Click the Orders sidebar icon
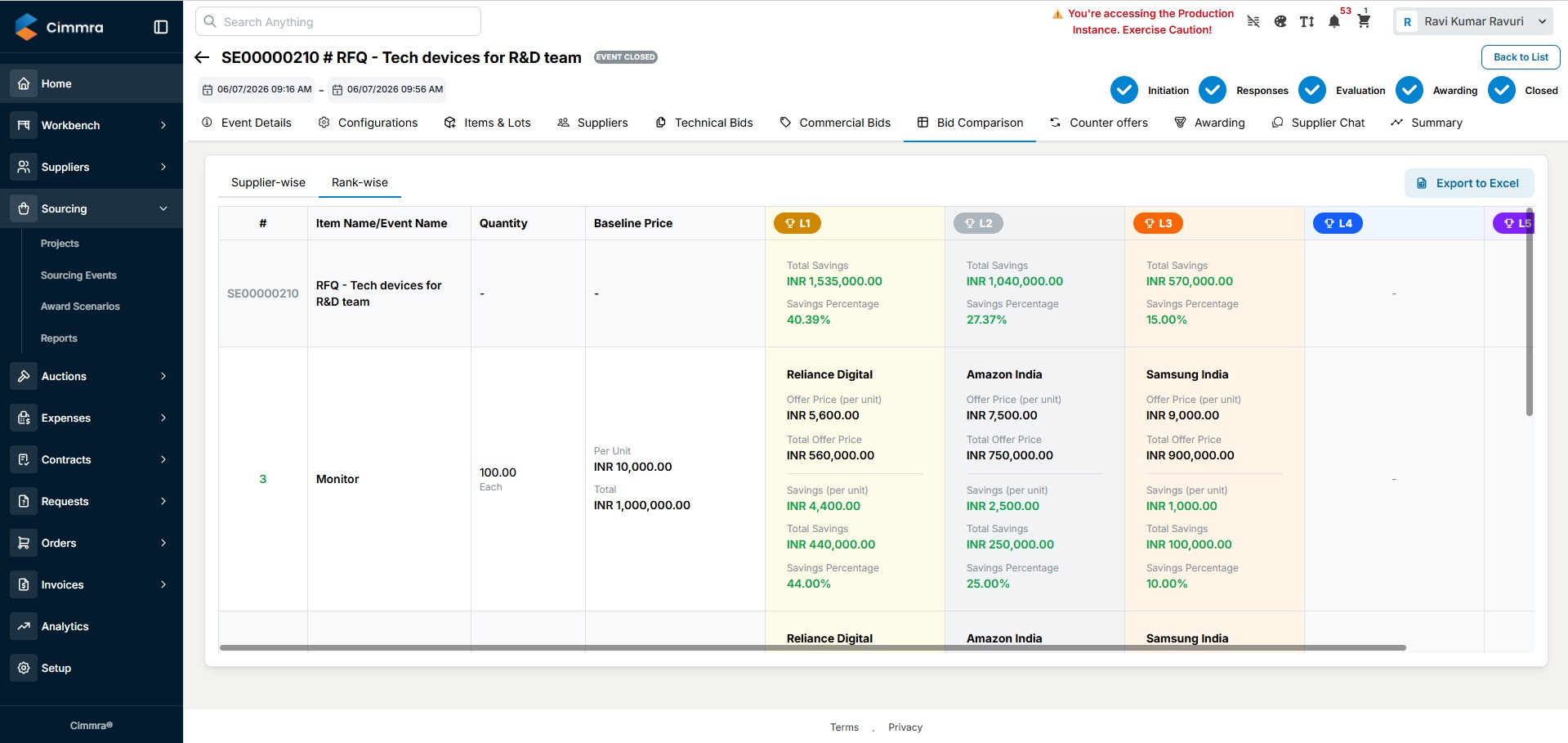 (x=24, y=543)
